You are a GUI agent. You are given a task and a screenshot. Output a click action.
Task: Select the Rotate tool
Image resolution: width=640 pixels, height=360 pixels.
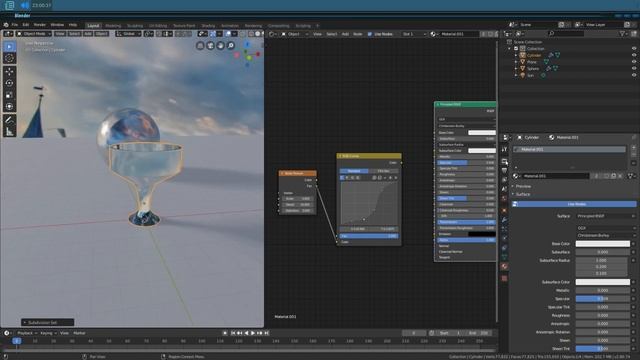pyautogui.click(x=9, y=83)
